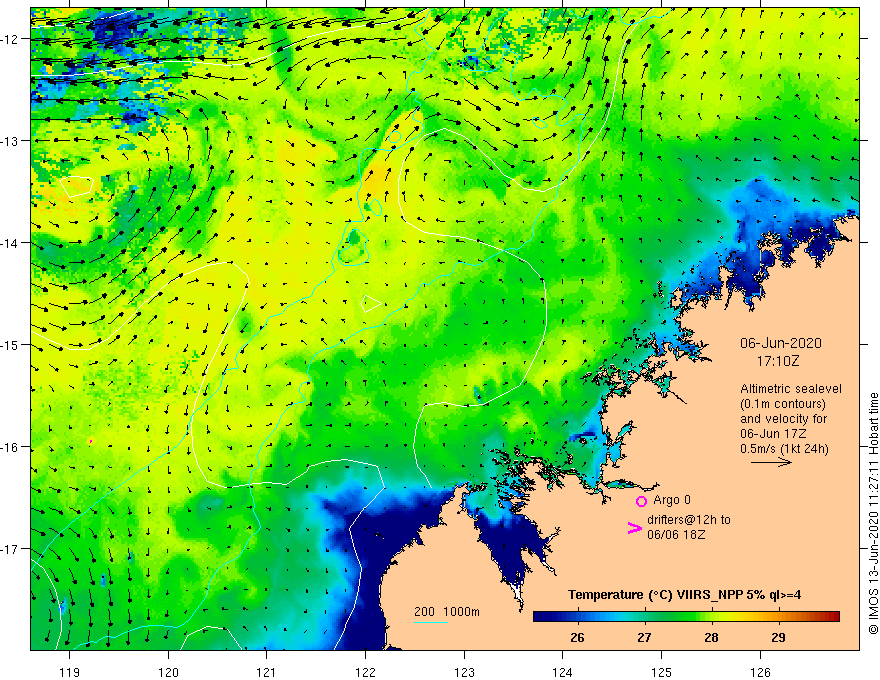Click the 121 longitude axis label

[x=267, y=672]
